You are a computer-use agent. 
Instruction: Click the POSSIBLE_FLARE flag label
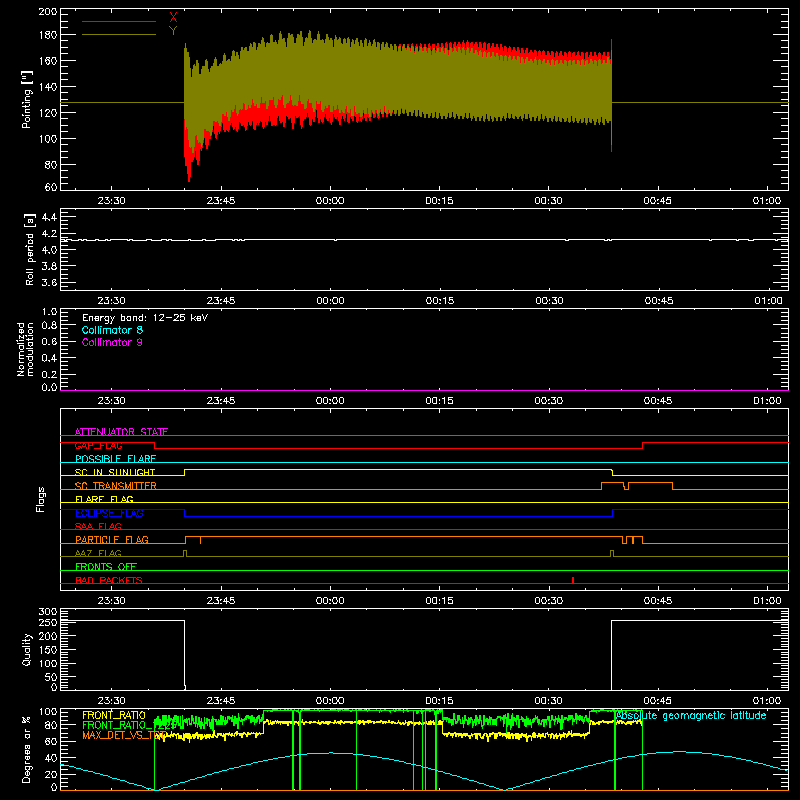[115, 459]
